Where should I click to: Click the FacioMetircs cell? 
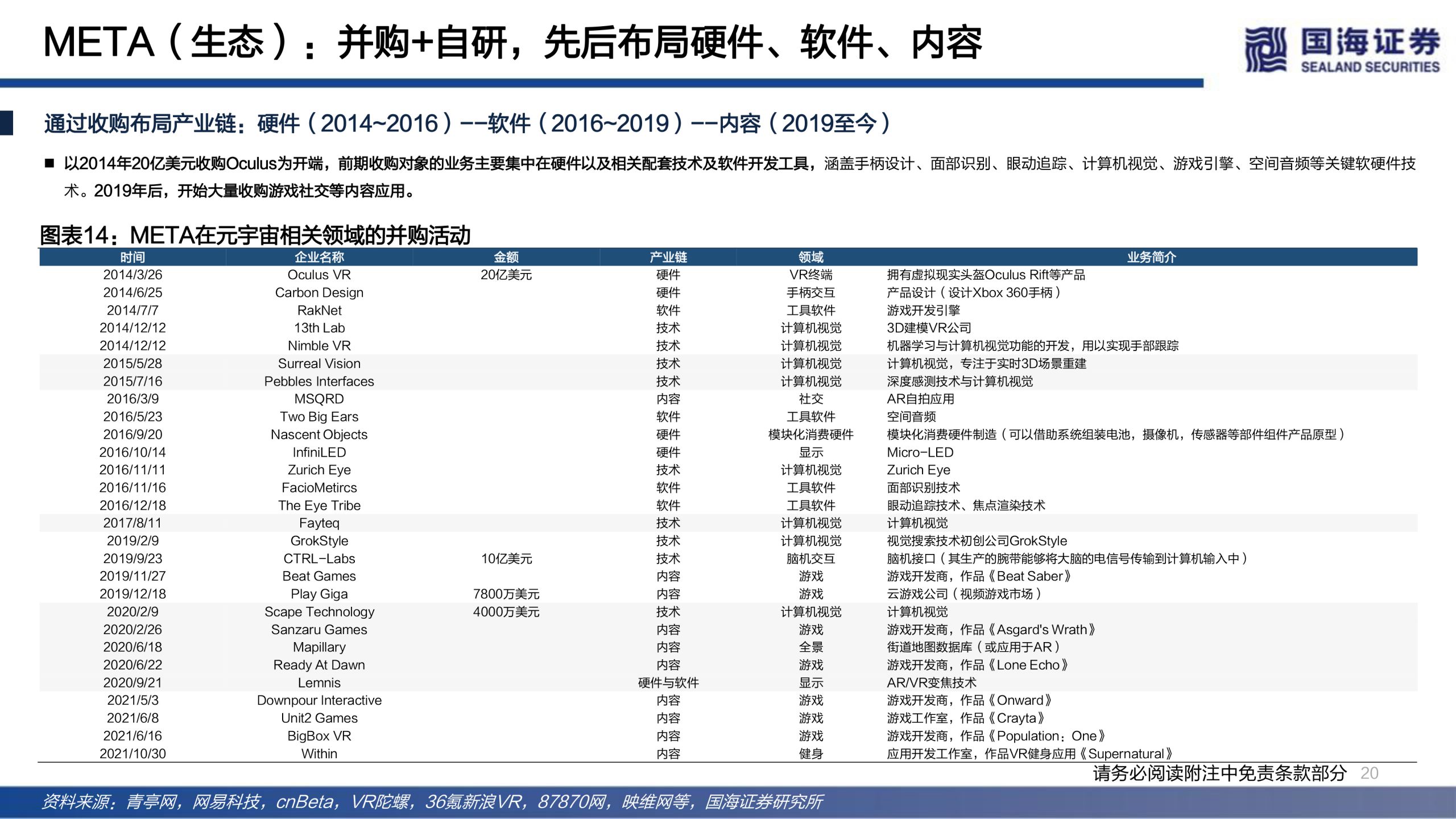pyautogui.click(x=319, y=487)
